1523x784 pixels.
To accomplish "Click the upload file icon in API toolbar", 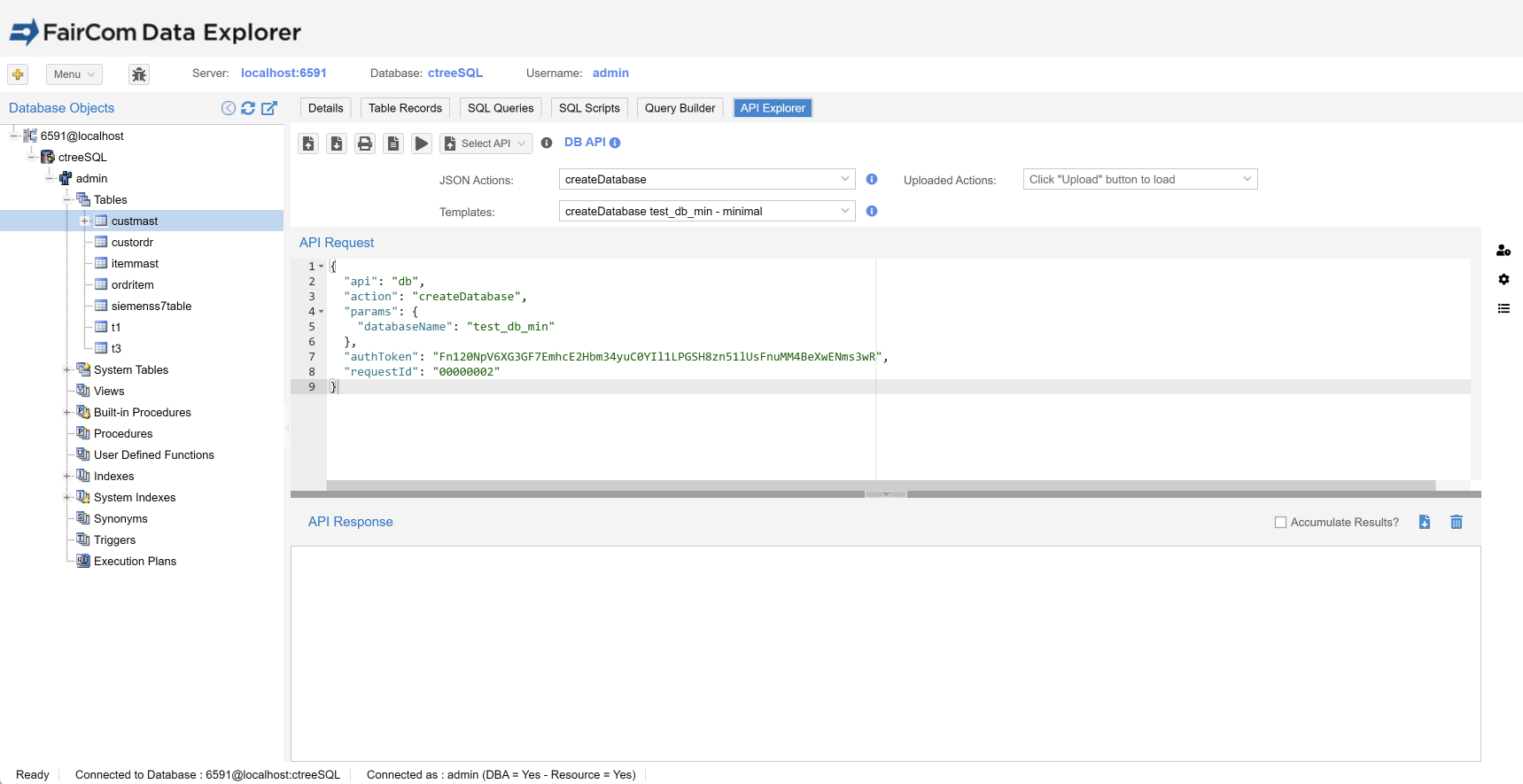I will pyautogui.click(x=308, y=144).
